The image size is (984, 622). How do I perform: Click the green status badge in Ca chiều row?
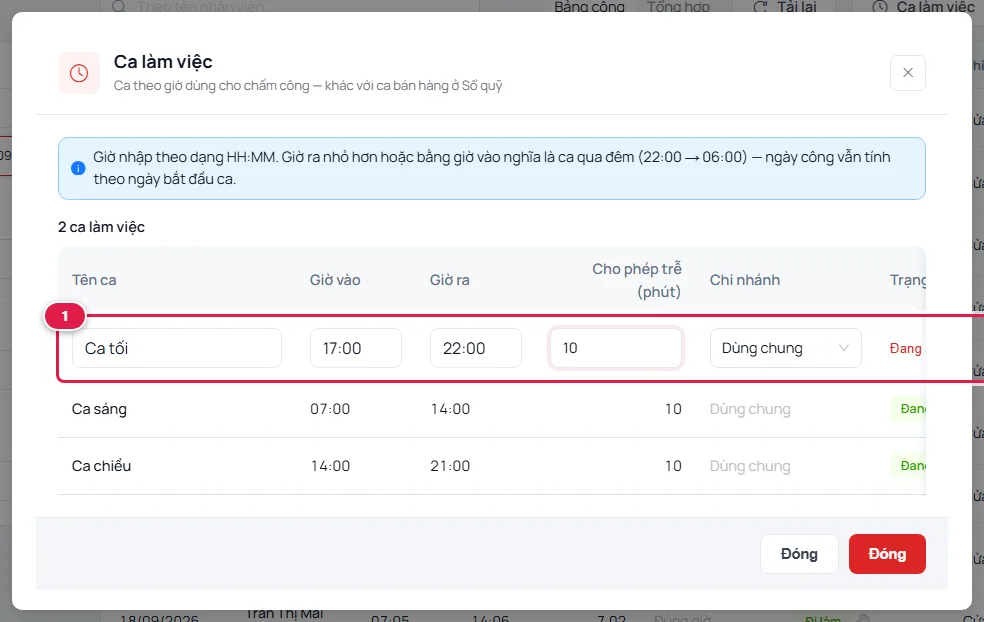click(x=908, y=466)
